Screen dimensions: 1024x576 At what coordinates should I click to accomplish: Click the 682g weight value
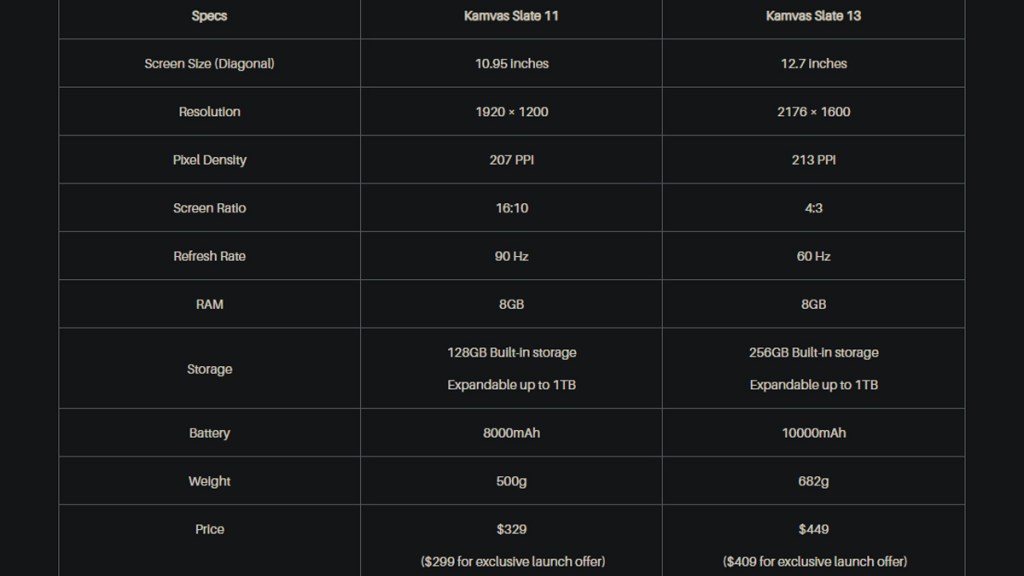(x=813, y=481)
